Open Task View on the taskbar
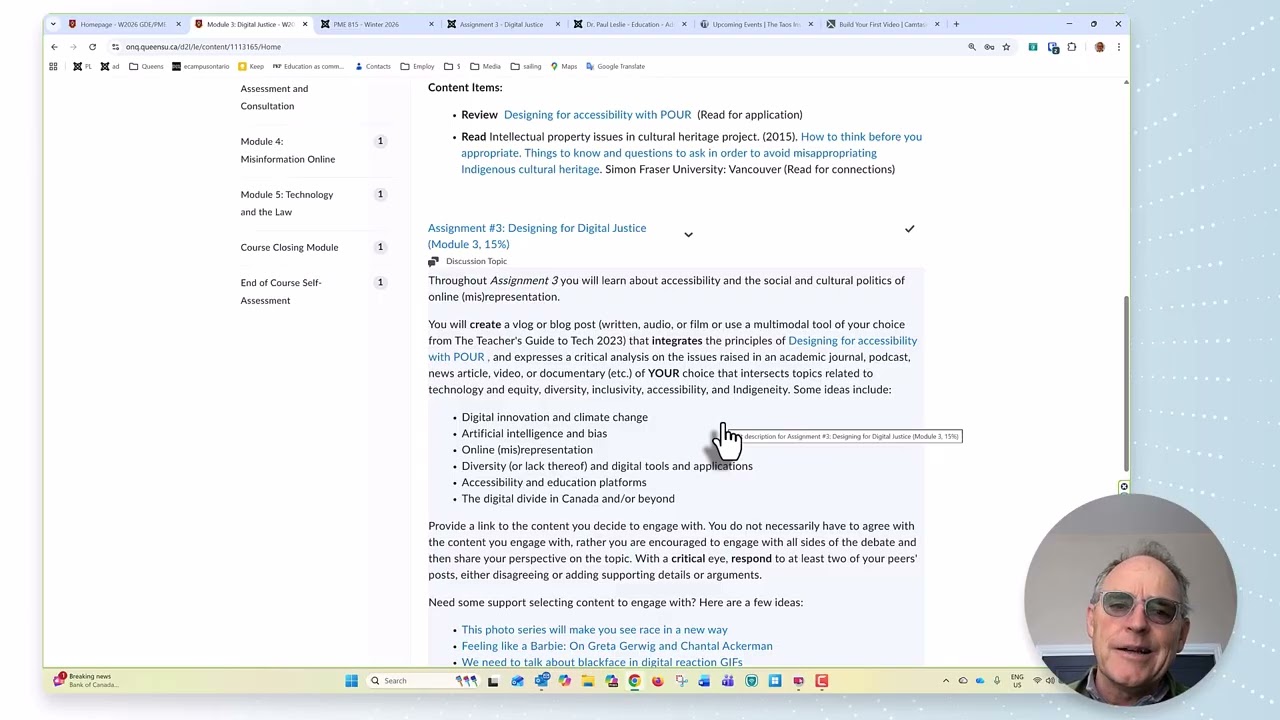 [x=493, y=681]
